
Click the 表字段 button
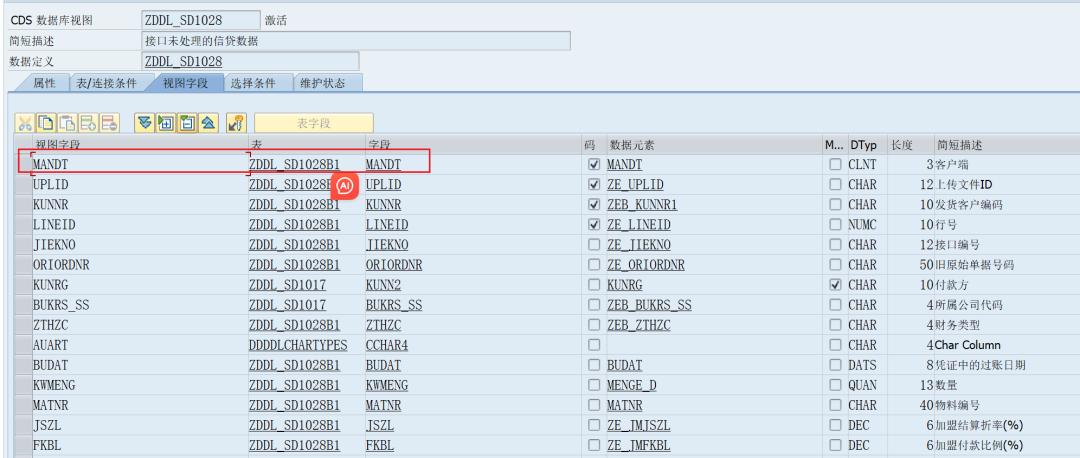pyautogui.click(x=314, y=123)
